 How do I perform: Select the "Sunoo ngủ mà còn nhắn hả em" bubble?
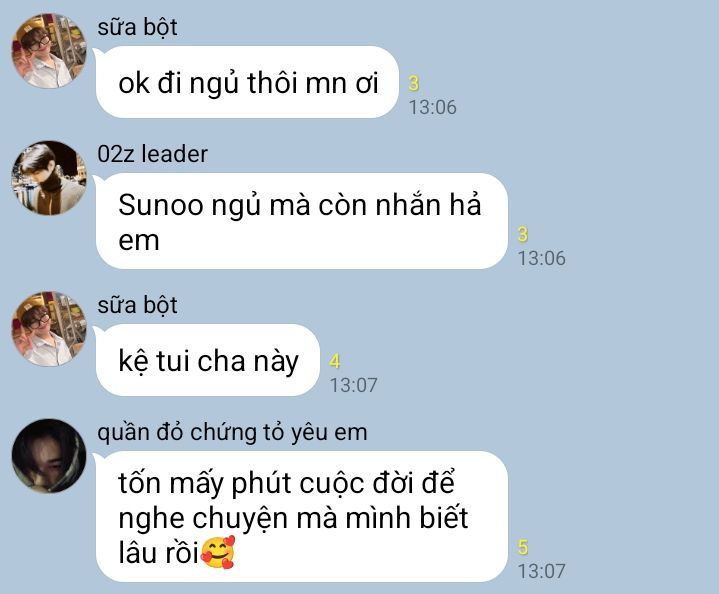302,221
